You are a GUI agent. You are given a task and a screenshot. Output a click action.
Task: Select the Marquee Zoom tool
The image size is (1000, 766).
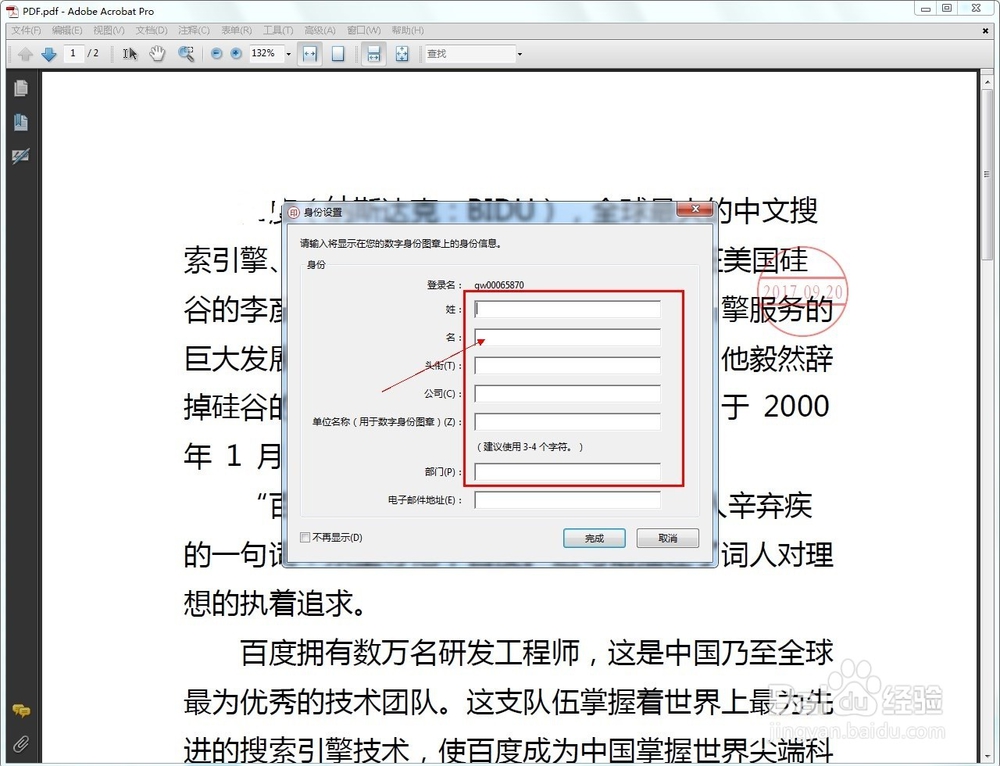coord(186,54)
